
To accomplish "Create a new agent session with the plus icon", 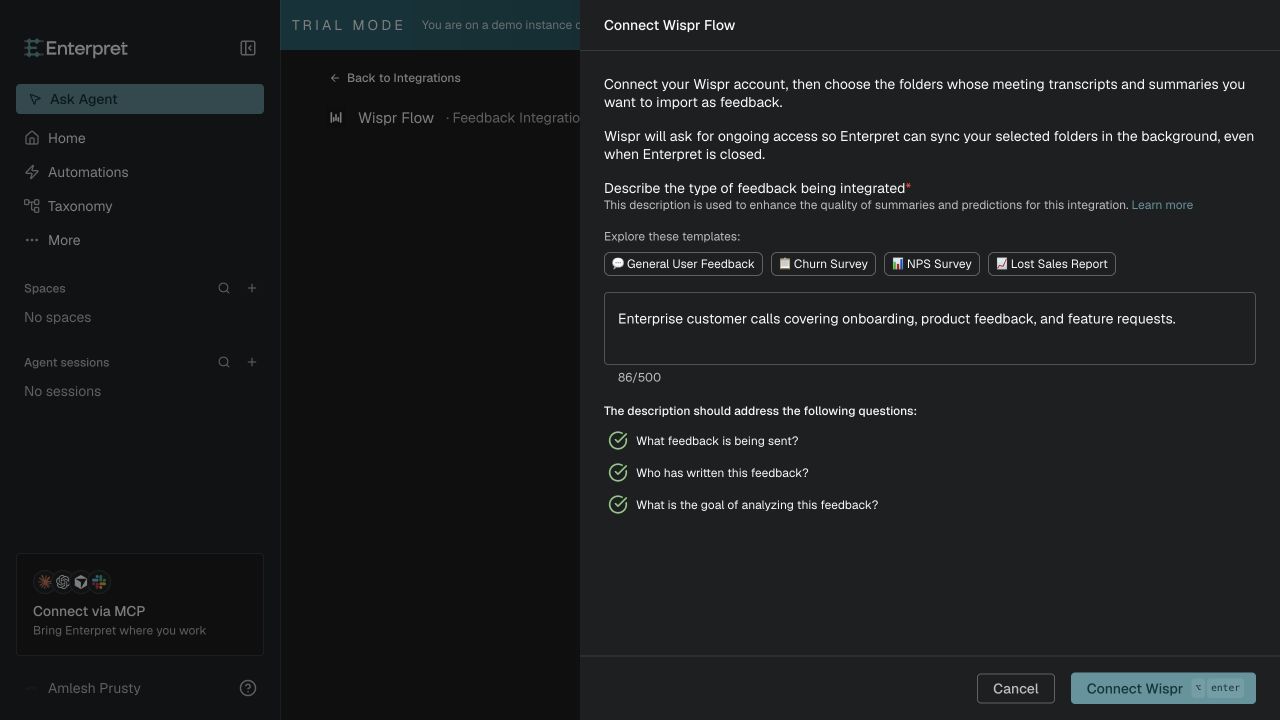I will [x=252, y=362].
